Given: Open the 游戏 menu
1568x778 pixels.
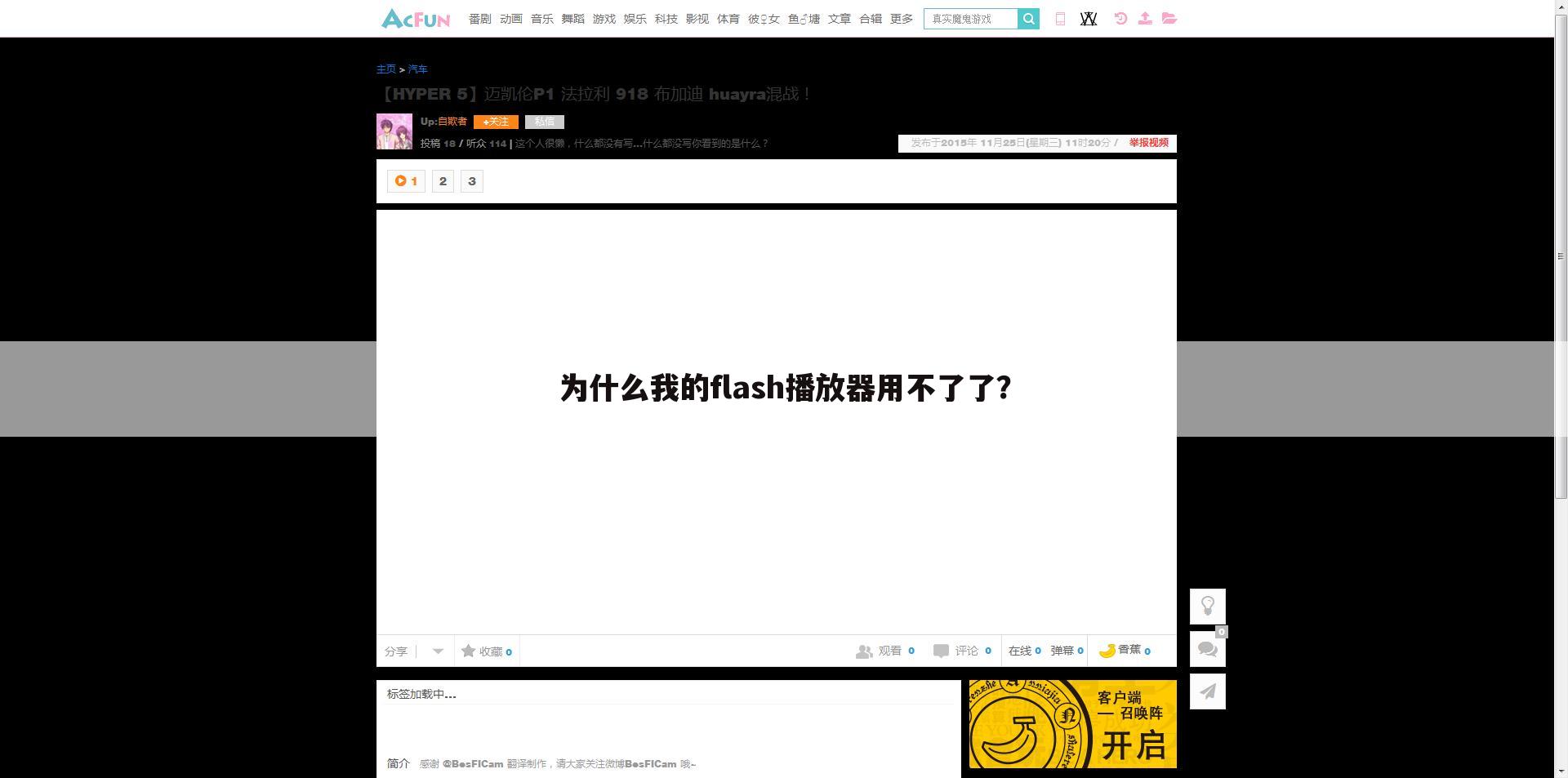Looking at the screenshot, I should (604, 19).
